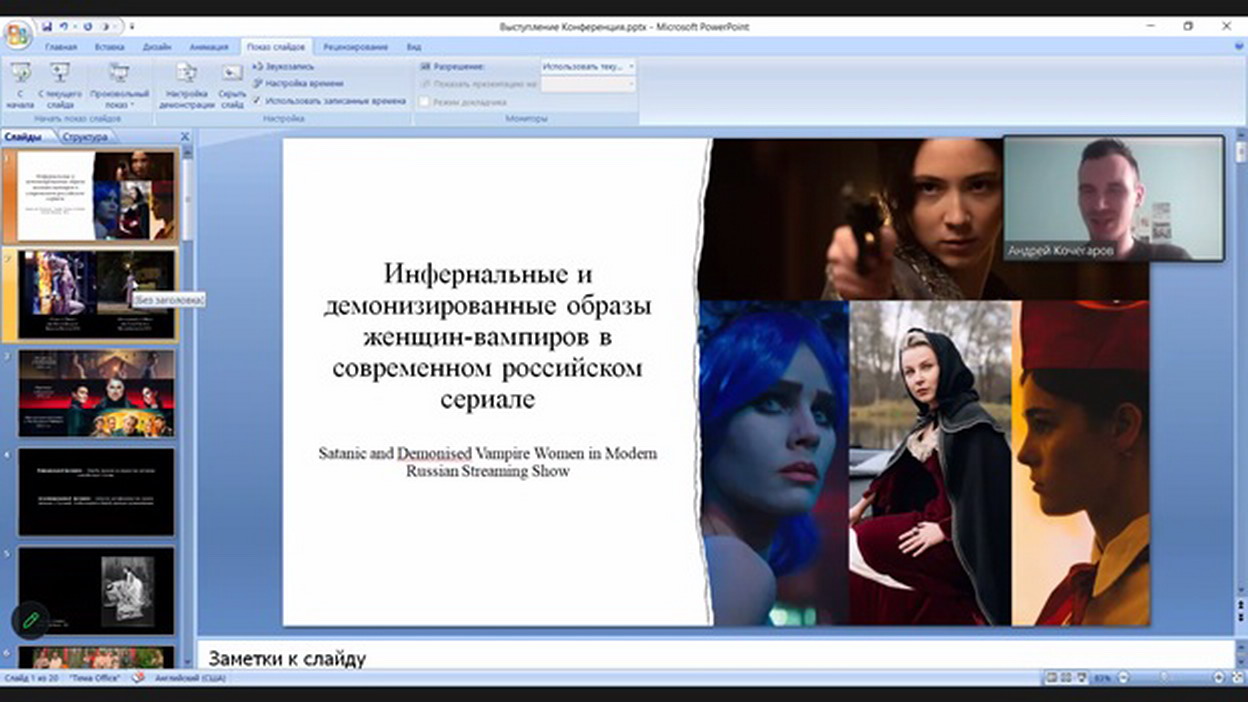Image resolution: width=1248 pixels, height=702 pixels.
Task: Click the Russian slide title text
Action: click(x=487, y=336)
